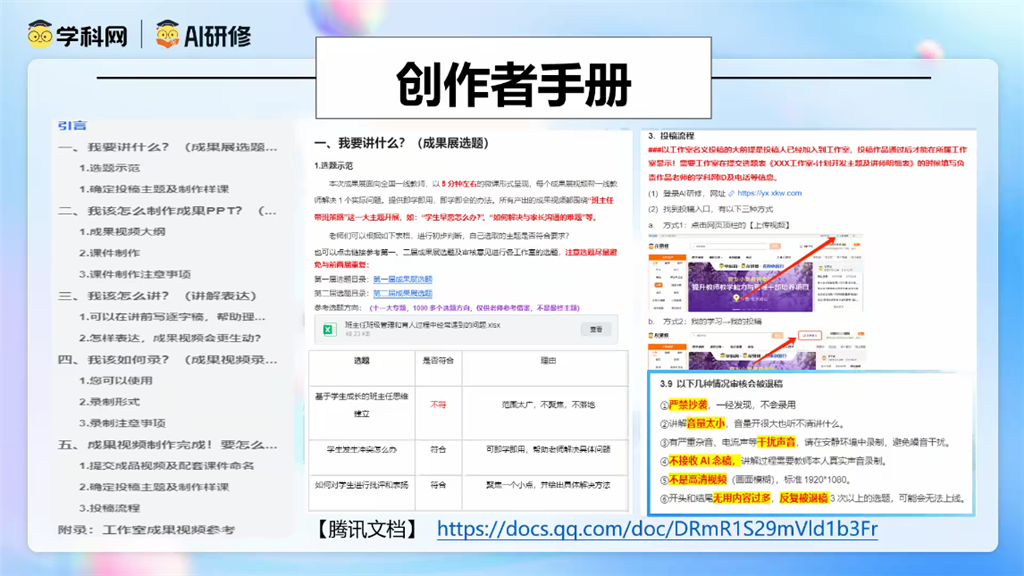Open the 方式2 我的投稿 screenshot image
The height and width of the screenshot is (576, 1024).
click(x=756, y=349)
